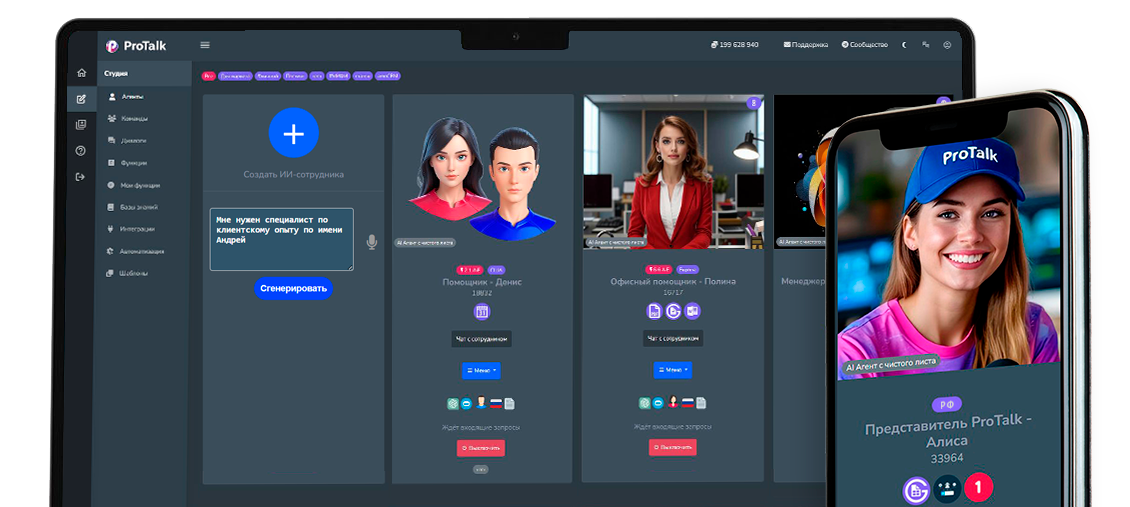
Task: Open Поддержка link in header
Action: tap(806, 45)
